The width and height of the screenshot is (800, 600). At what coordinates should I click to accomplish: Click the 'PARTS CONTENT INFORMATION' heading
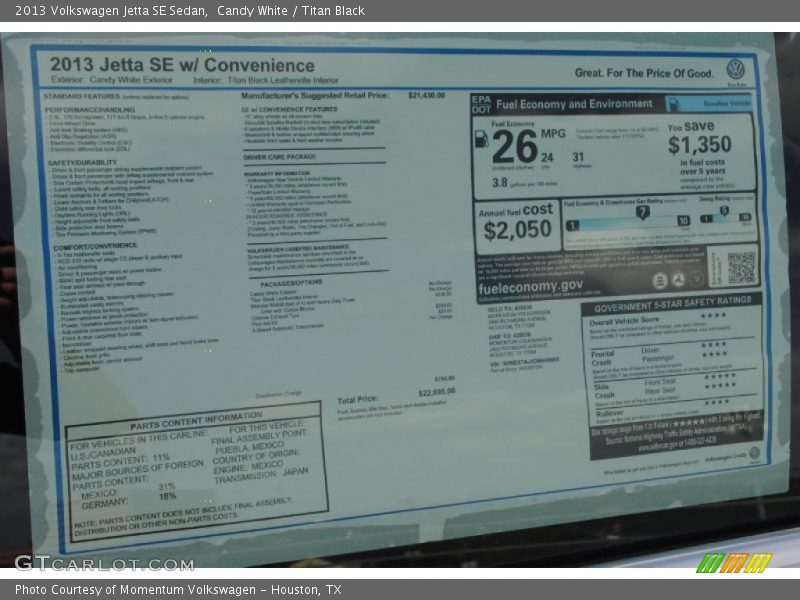click(x=196, y=421)
